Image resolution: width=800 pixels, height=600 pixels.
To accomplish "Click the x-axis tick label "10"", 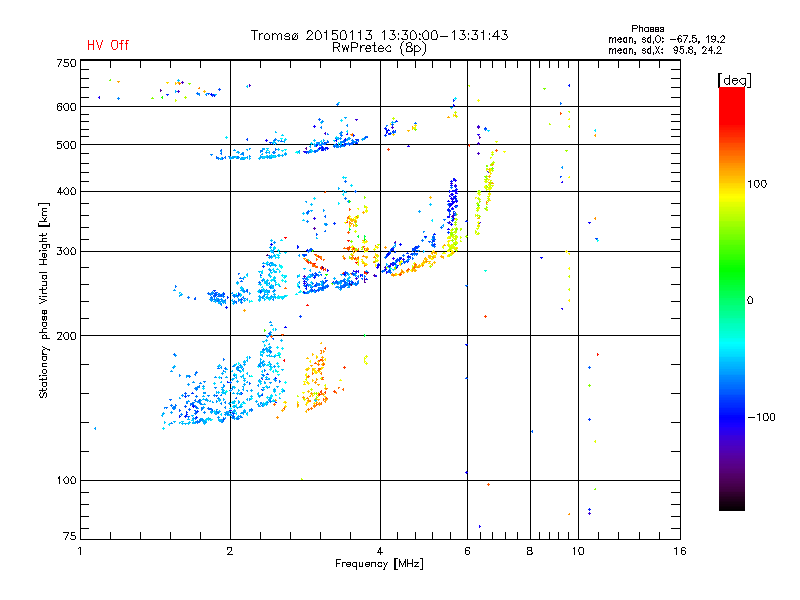I will [578, 551].
